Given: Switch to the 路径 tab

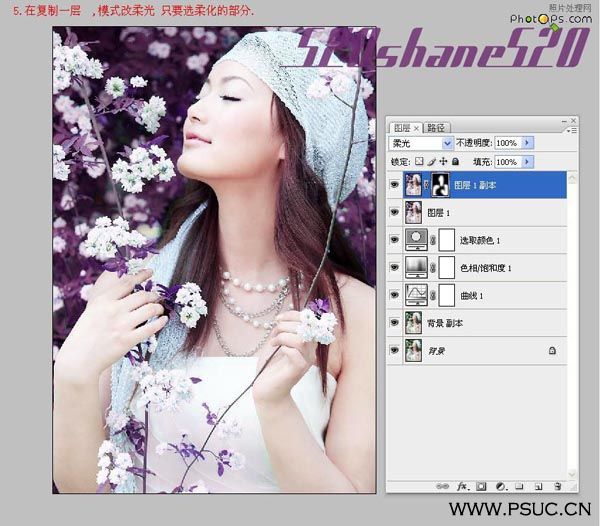Looking at the screenshot, I should (x=436, y=128).
